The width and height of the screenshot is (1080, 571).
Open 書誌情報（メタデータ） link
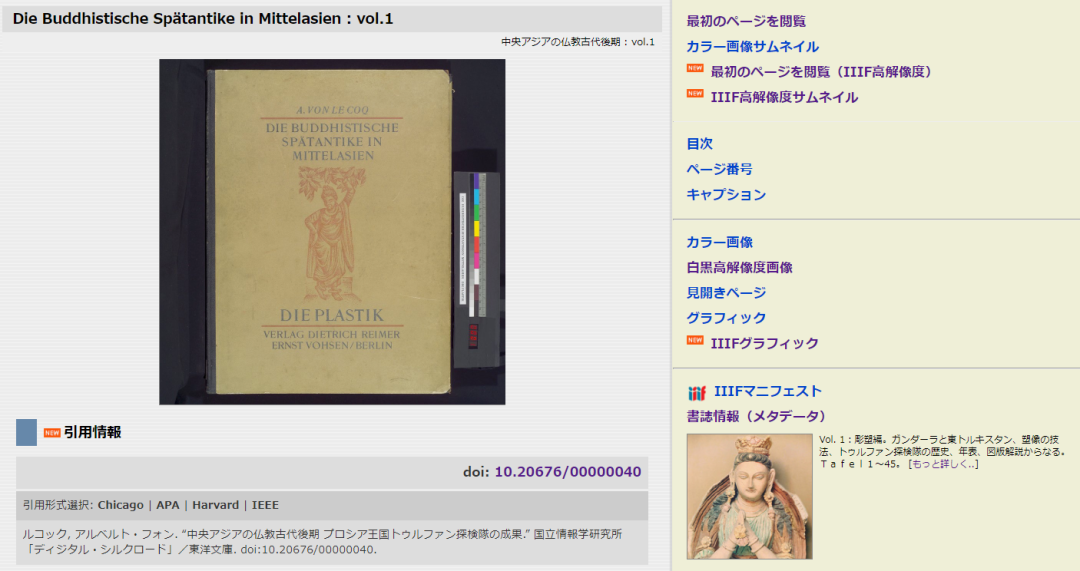(x=756, y=417)
